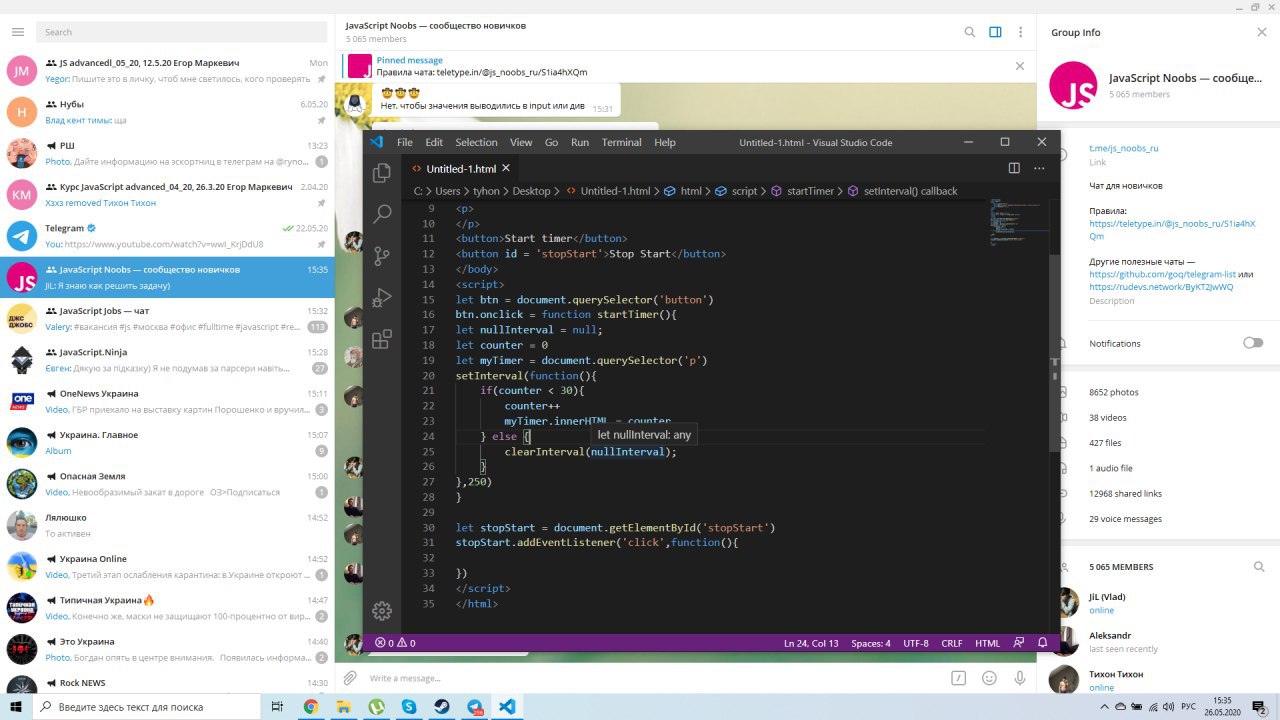Select the Untitled-1.html tab

(461, 169)
